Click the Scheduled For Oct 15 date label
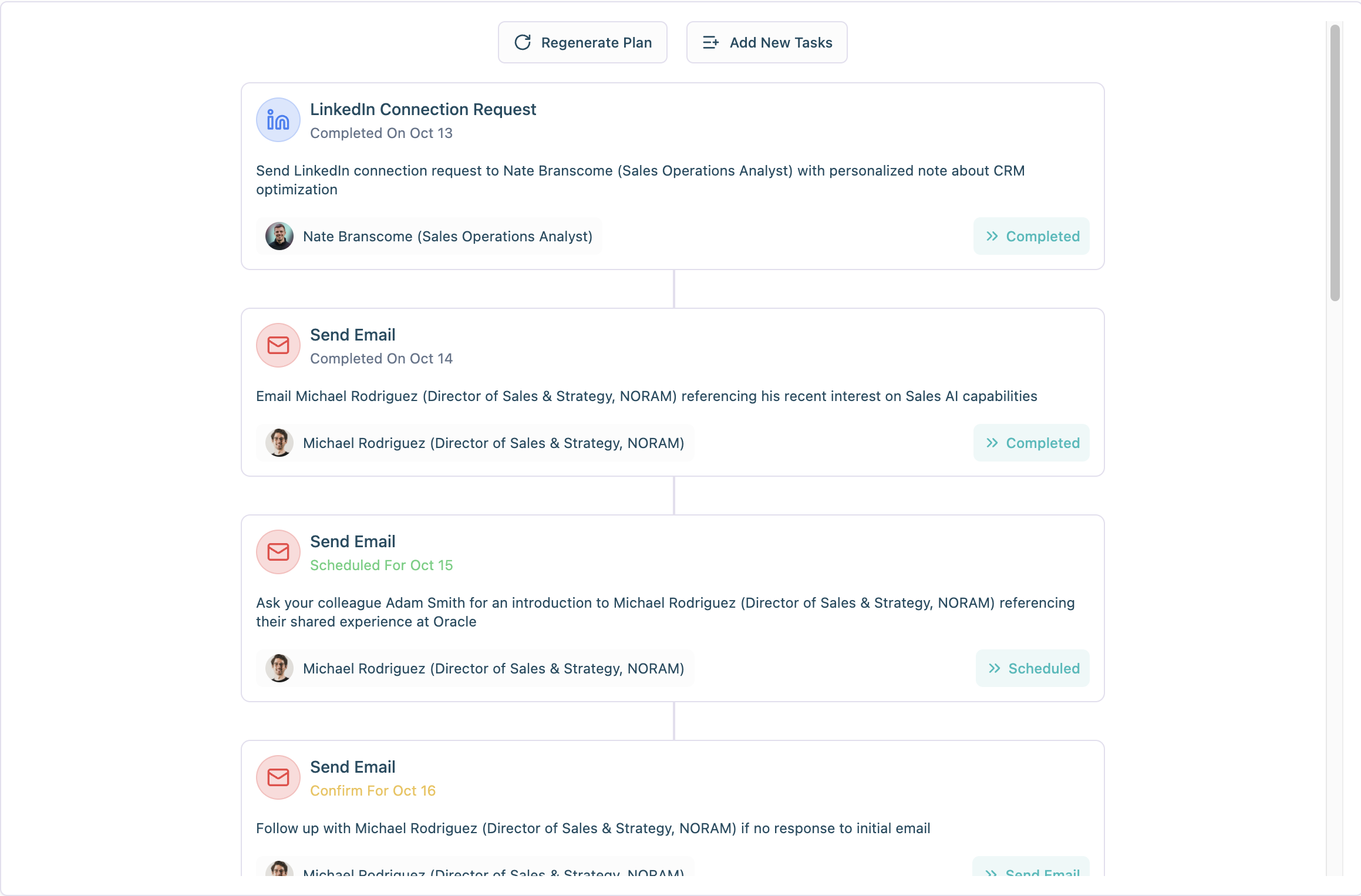The width and height of the screenshot is (1361, 896). tap(381, 565)
